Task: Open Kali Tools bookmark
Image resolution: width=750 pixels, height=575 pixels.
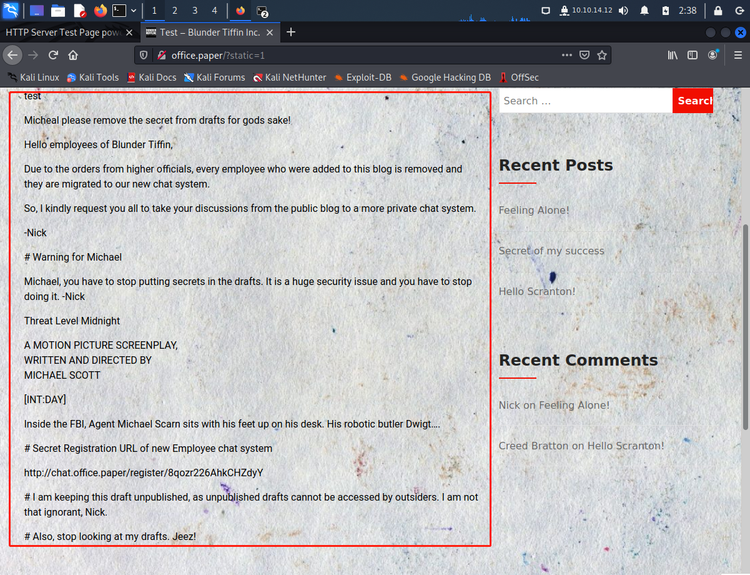Action: 93,77
